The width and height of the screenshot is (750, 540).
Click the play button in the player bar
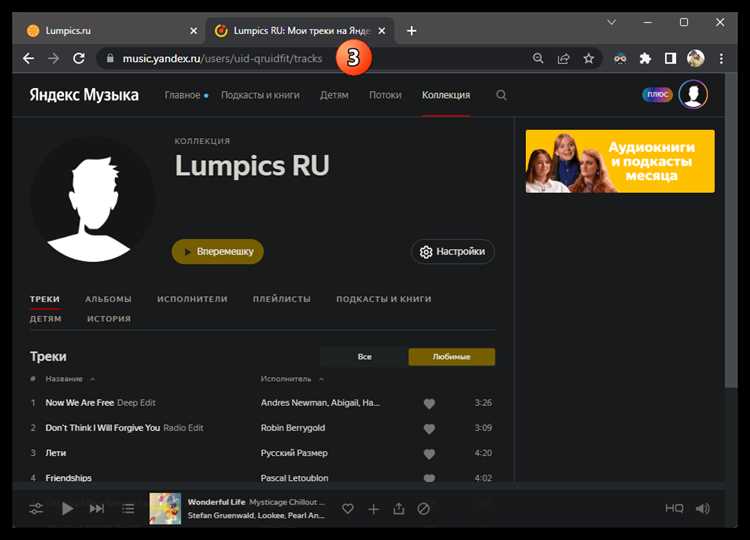[67, 509]
